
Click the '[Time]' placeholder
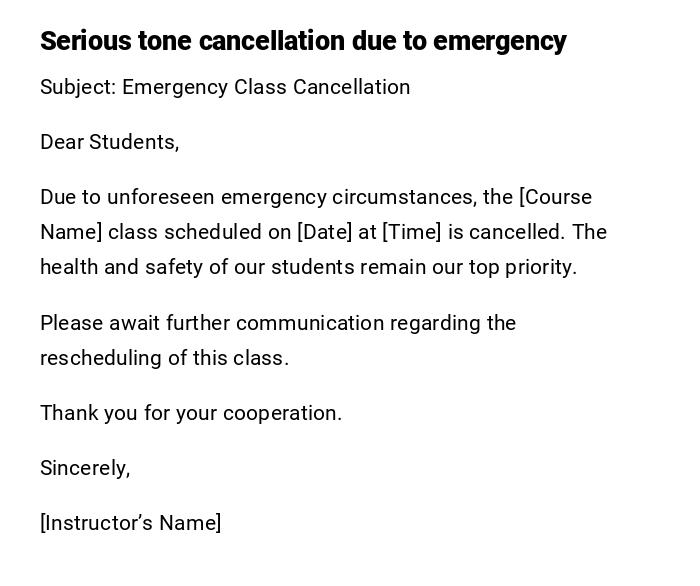[412, 232]
